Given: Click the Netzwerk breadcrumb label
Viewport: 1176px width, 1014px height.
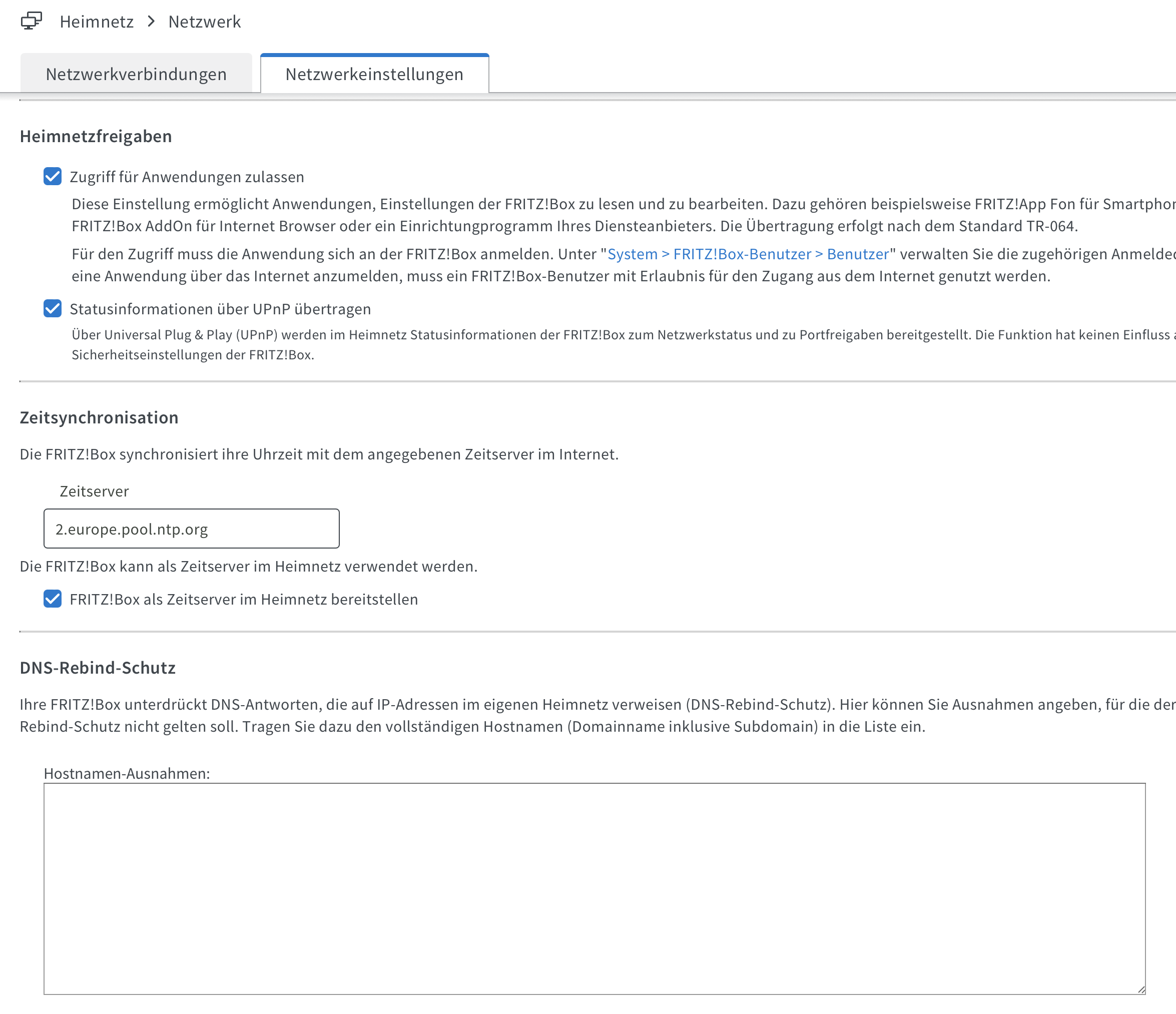Looking at the screenshot, I should pos(204,22).
